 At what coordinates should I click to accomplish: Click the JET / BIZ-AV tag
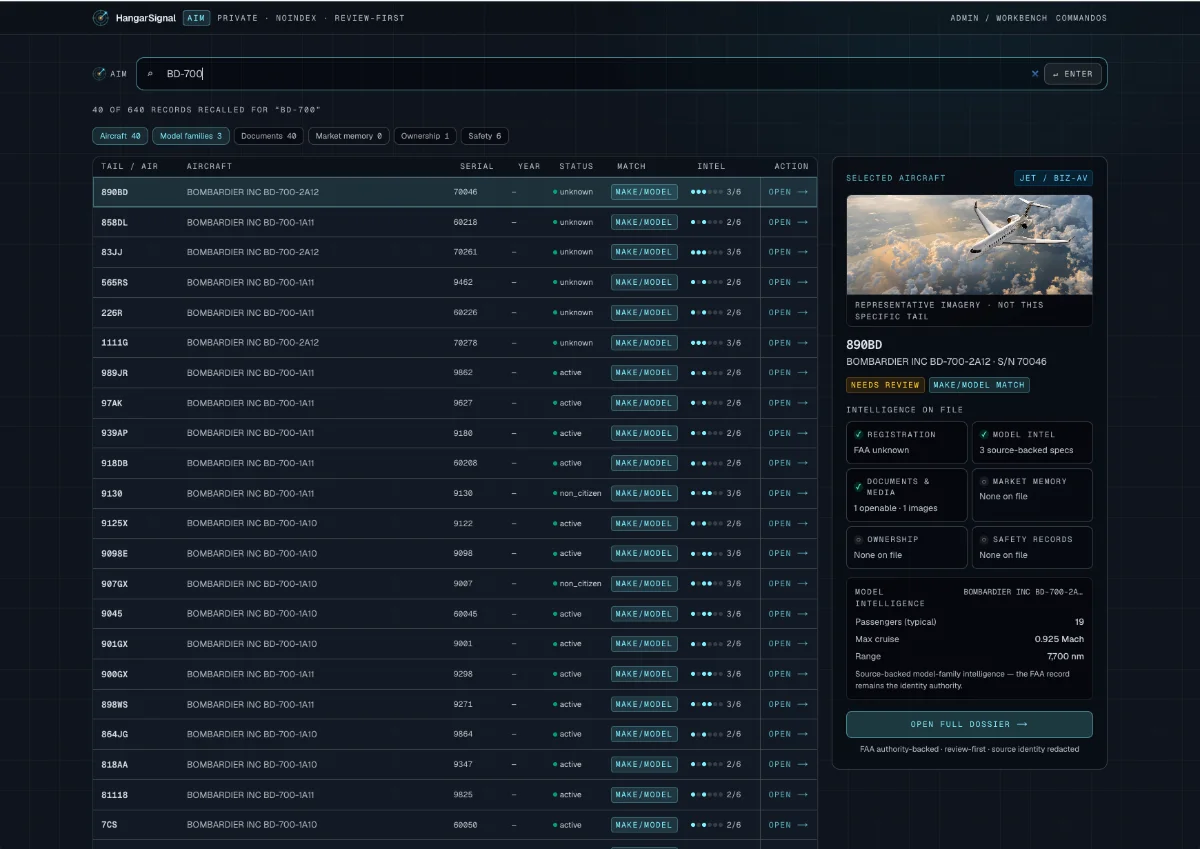coord(1053,178)
